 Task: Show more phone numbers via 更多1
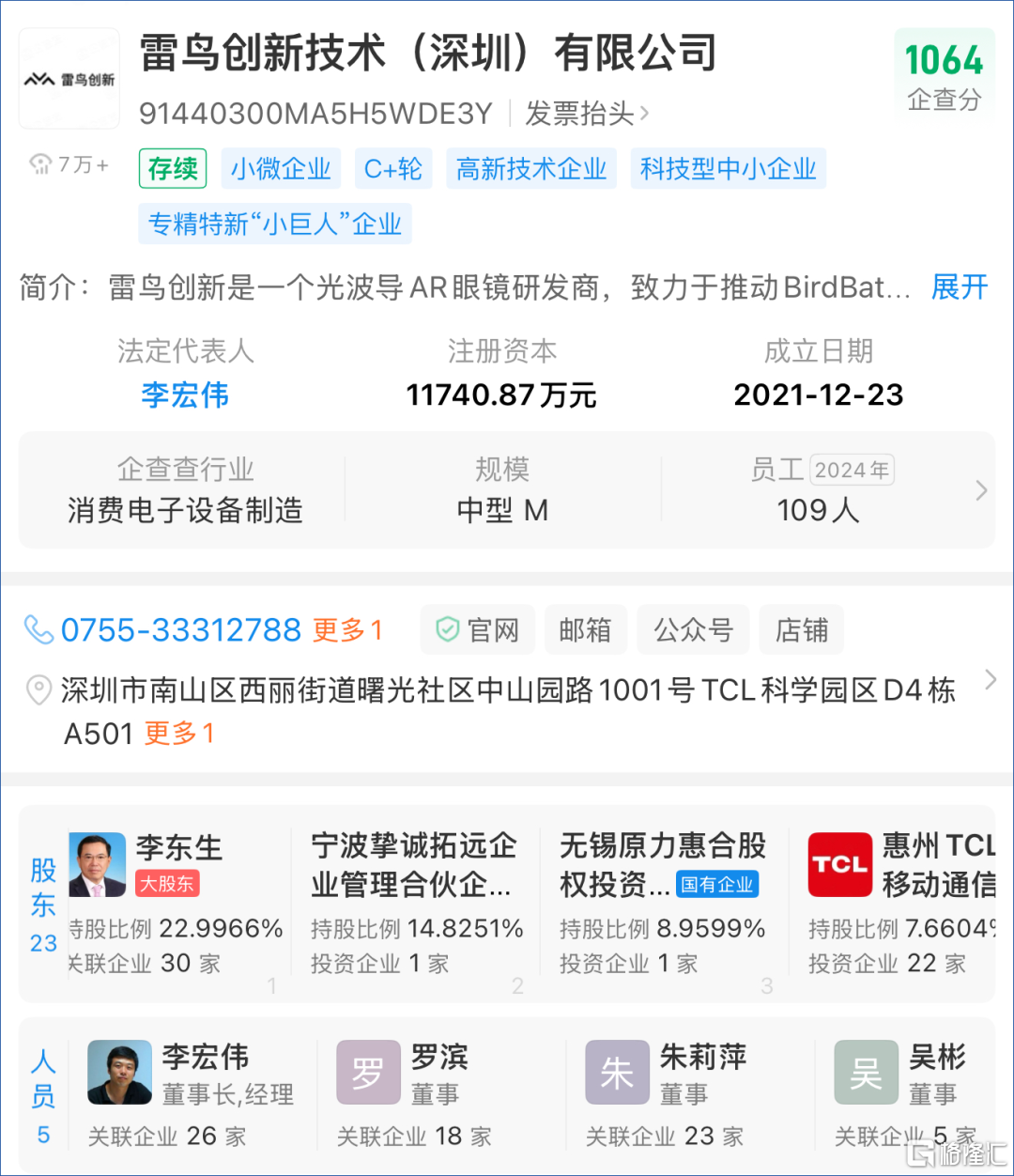[x=347, y=629]
